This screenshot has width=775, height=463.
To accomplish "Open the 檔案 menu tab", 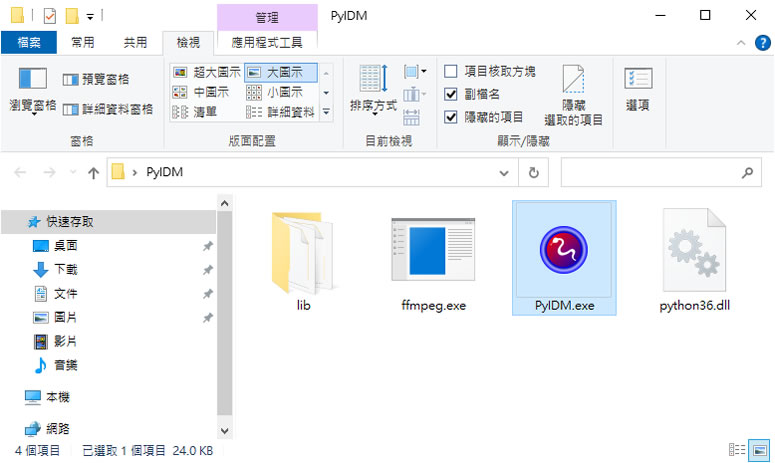I will coord(29,42).
